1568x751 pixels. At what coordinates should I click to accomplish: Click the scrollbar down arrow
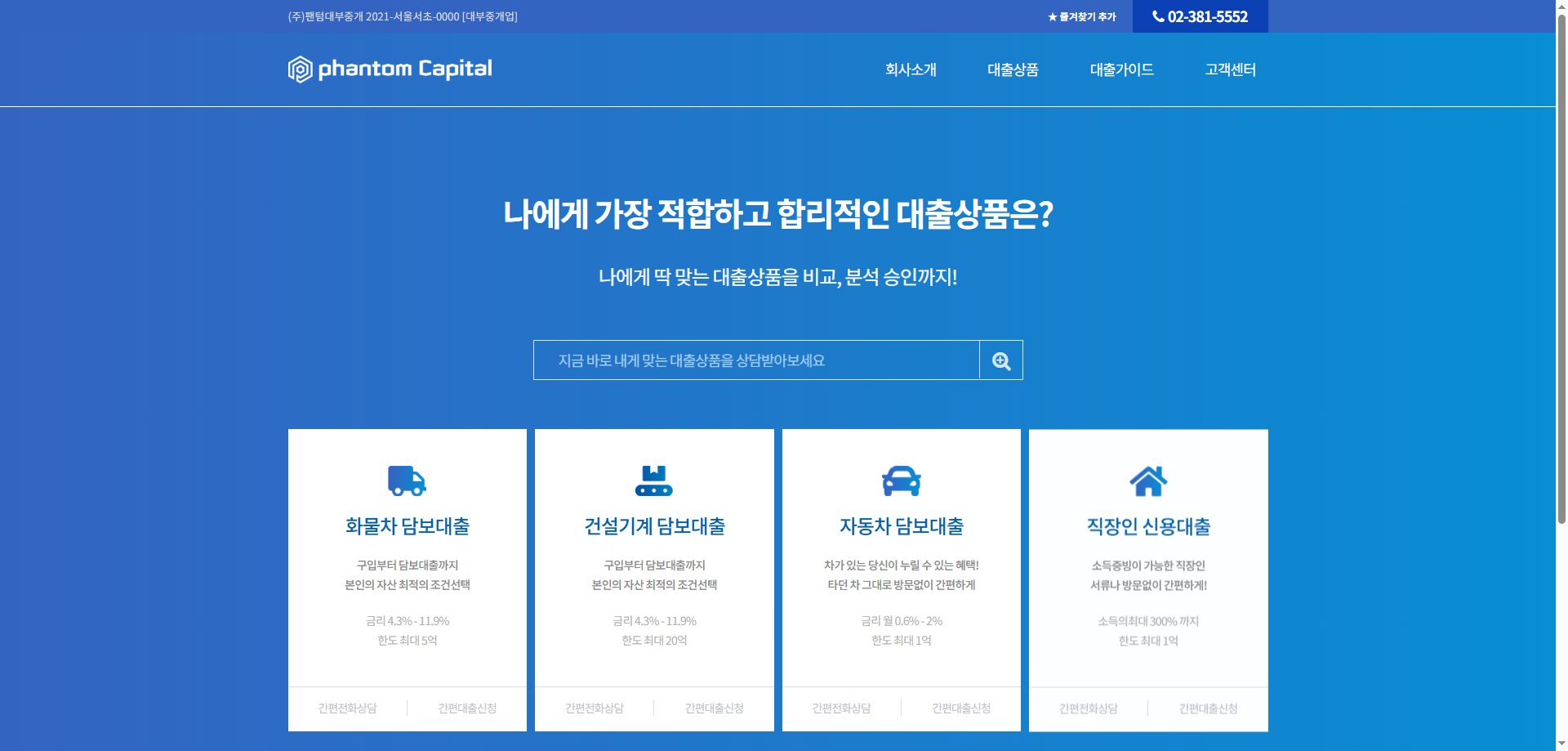click(x=1561, y=743)
